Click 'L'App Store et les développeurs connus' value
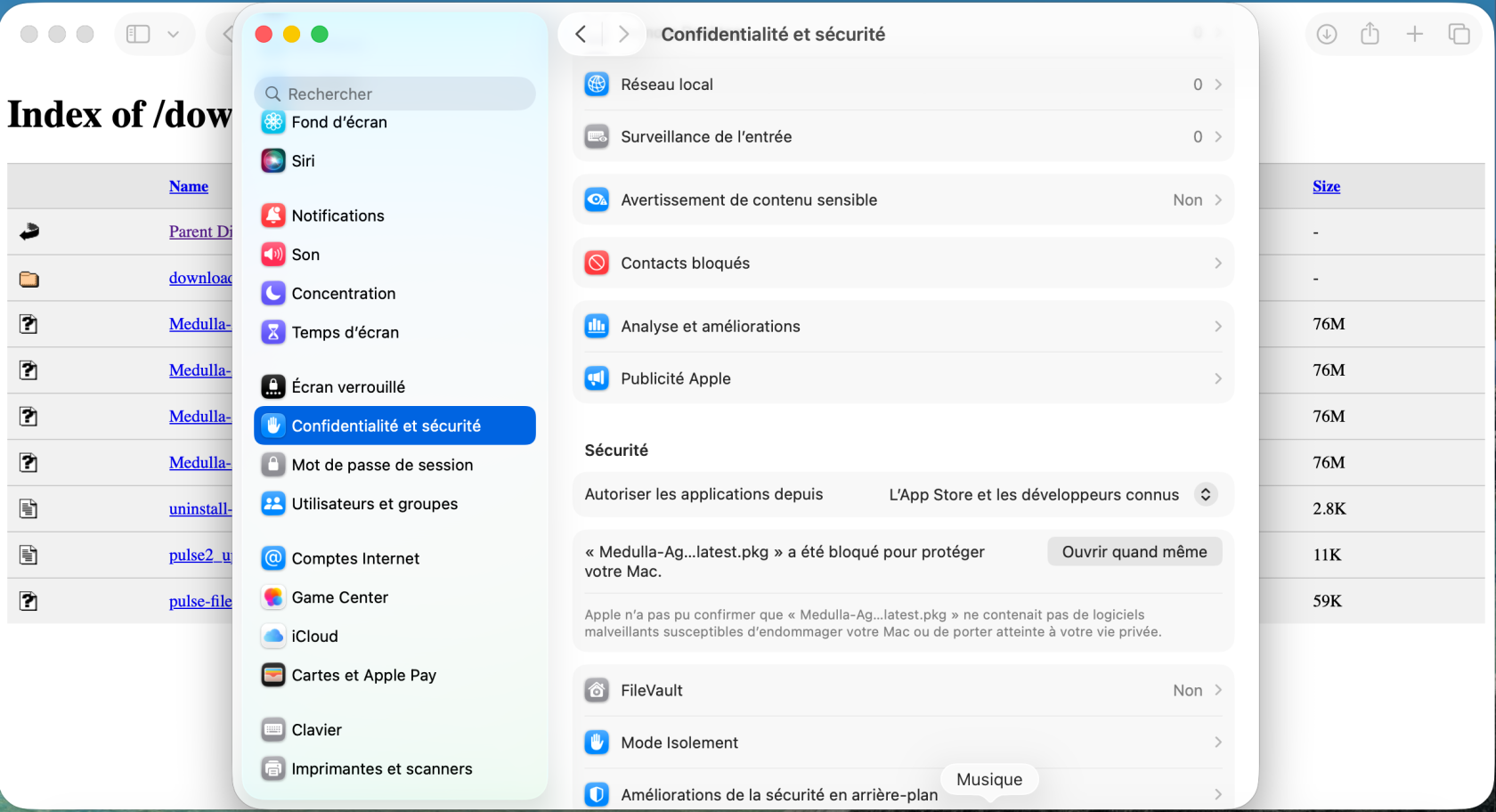The height and width of the screenshot is (812, 1496). pos(1034,494)
